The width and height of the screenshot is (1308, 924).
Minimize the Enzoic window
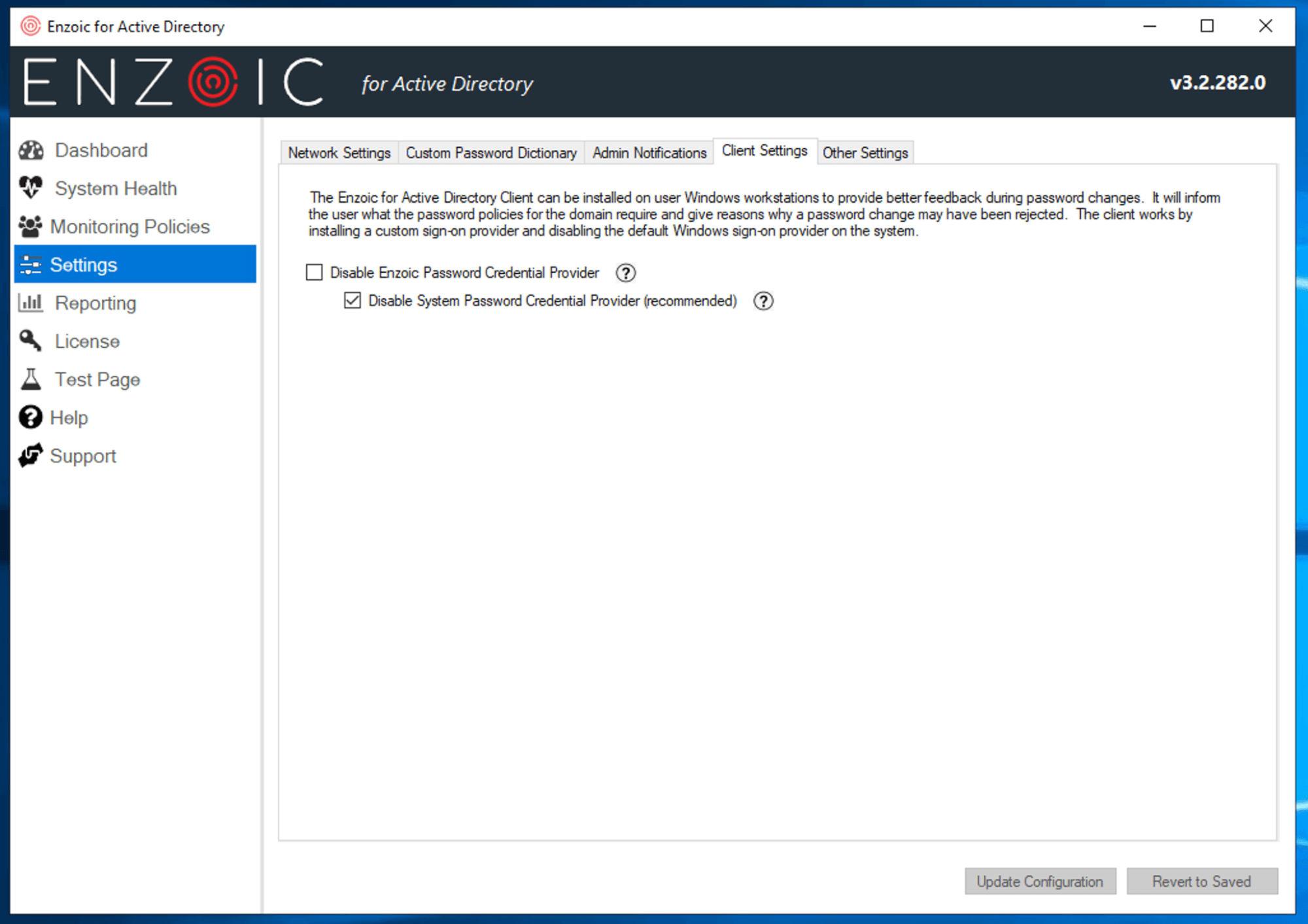pos(1150,26)
